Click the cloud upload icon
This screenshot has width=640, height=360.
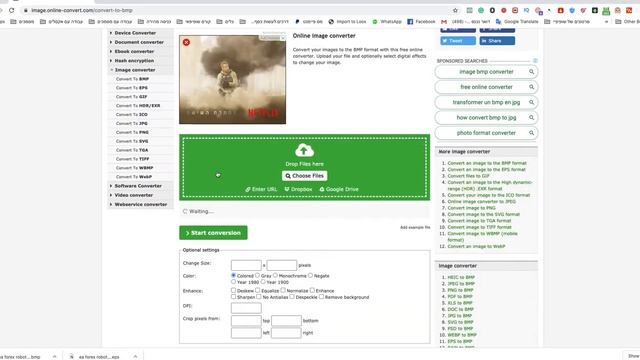(304, 150)
